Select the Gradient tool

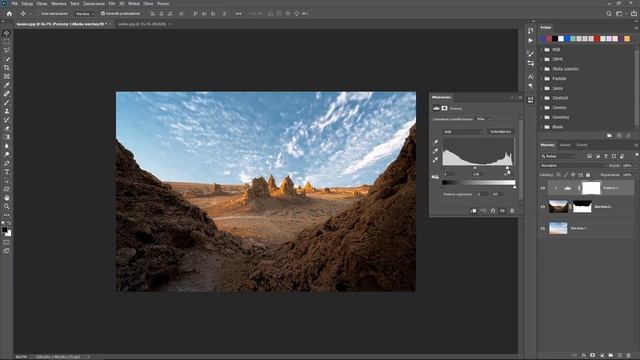(7, 137)
